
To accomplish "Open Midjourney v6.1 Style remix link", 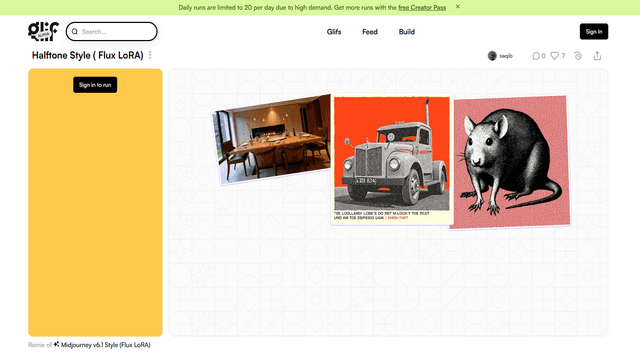I will point(106,345).
